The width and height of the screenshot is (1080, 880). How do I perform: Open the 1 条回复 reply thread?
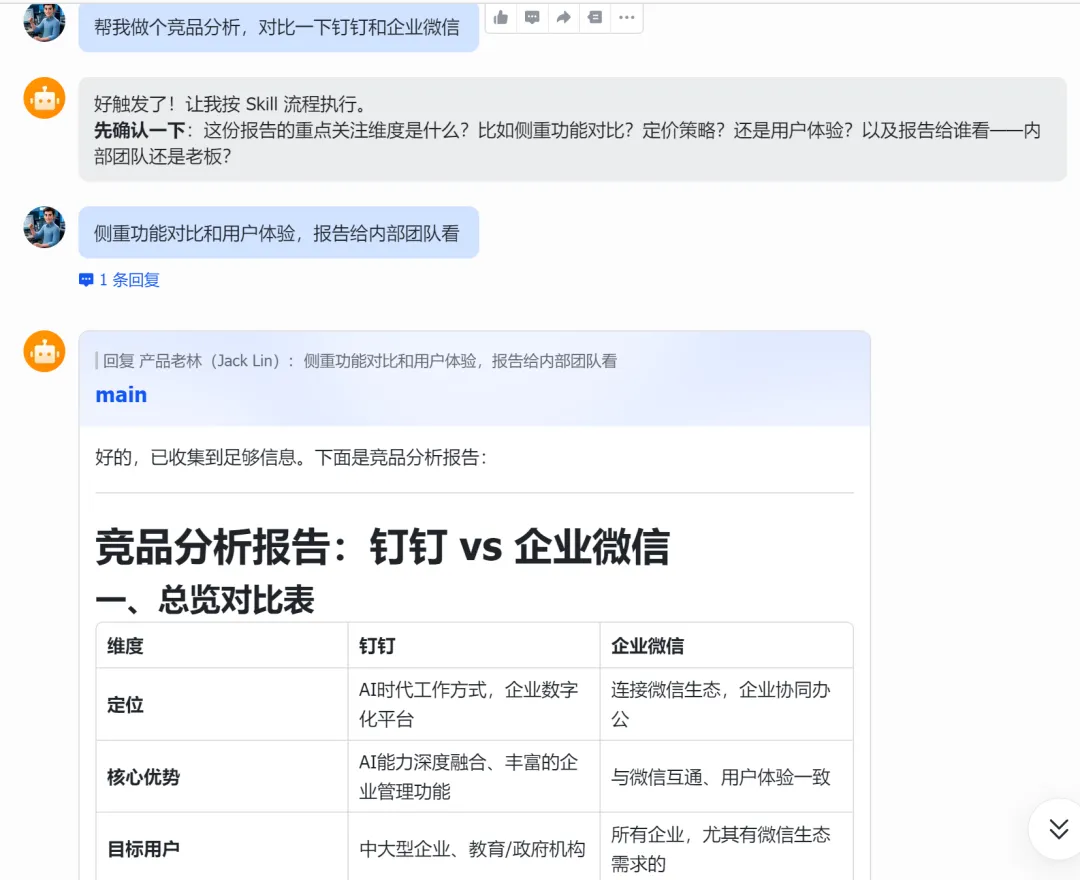tap(120, 280)
